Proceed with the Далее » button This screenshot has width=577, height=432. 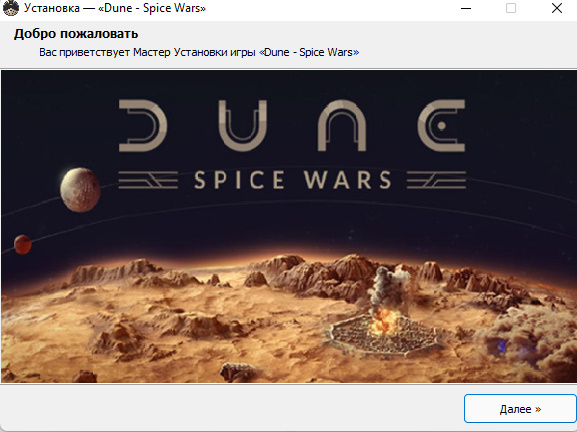point(520,409)
